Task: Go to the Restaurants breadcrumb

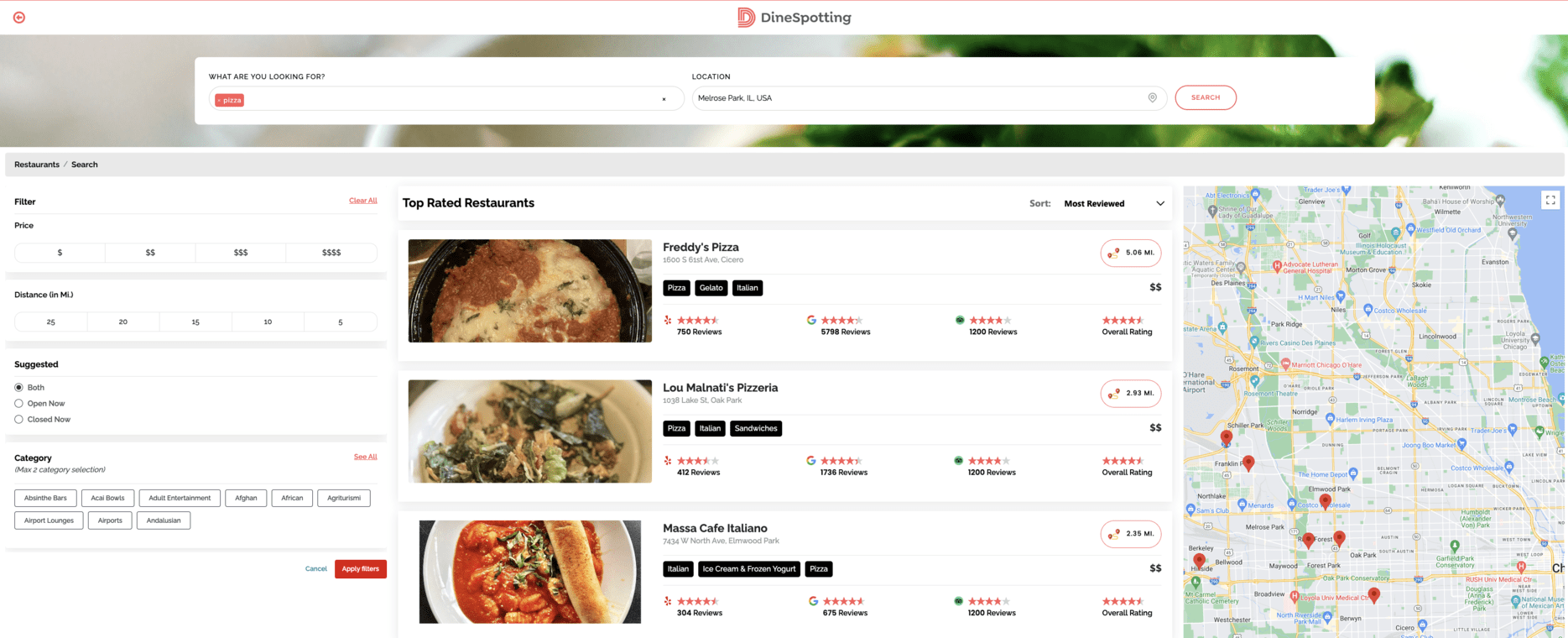Action: tap(37, 165)
